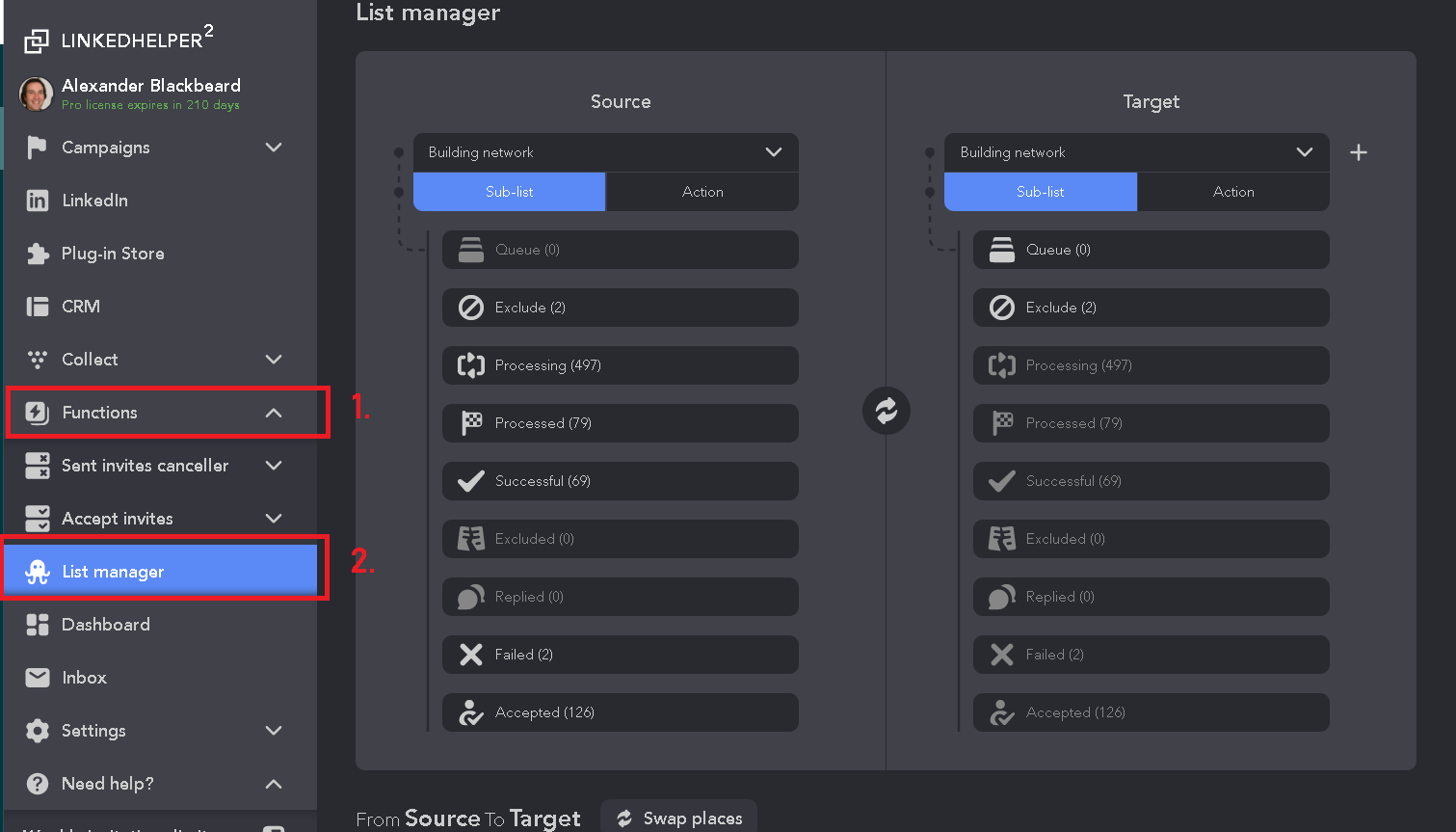The width and height of the screenshot is (1456, 832).
Task: Click Target Failed (2) entry
Action: (1152, 655)
